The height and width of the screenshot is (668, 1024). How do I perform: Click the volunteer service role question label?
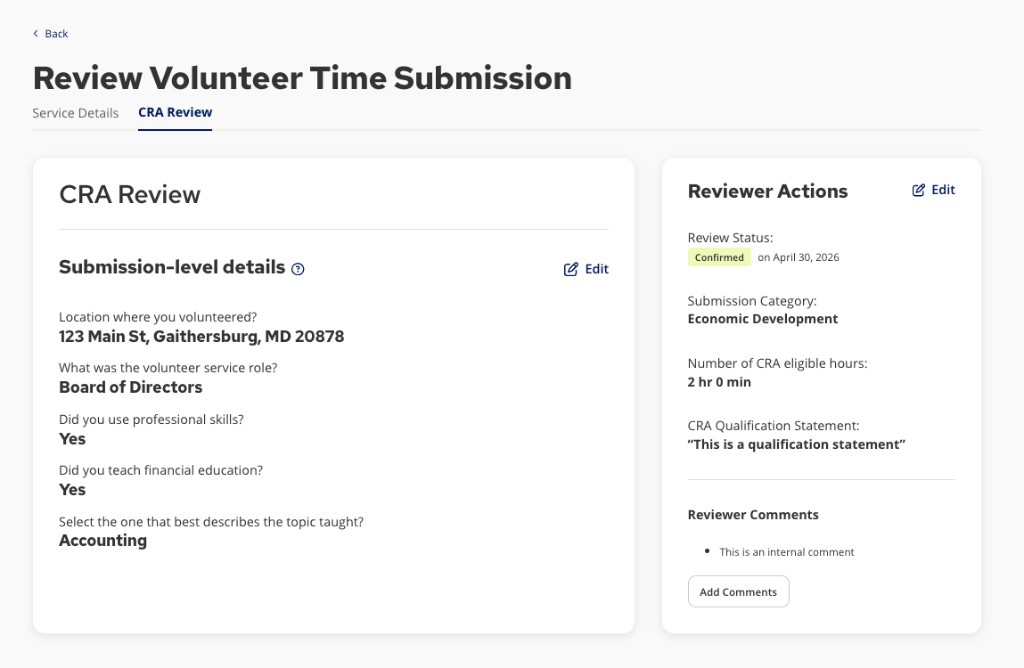(x=168, y=368)
